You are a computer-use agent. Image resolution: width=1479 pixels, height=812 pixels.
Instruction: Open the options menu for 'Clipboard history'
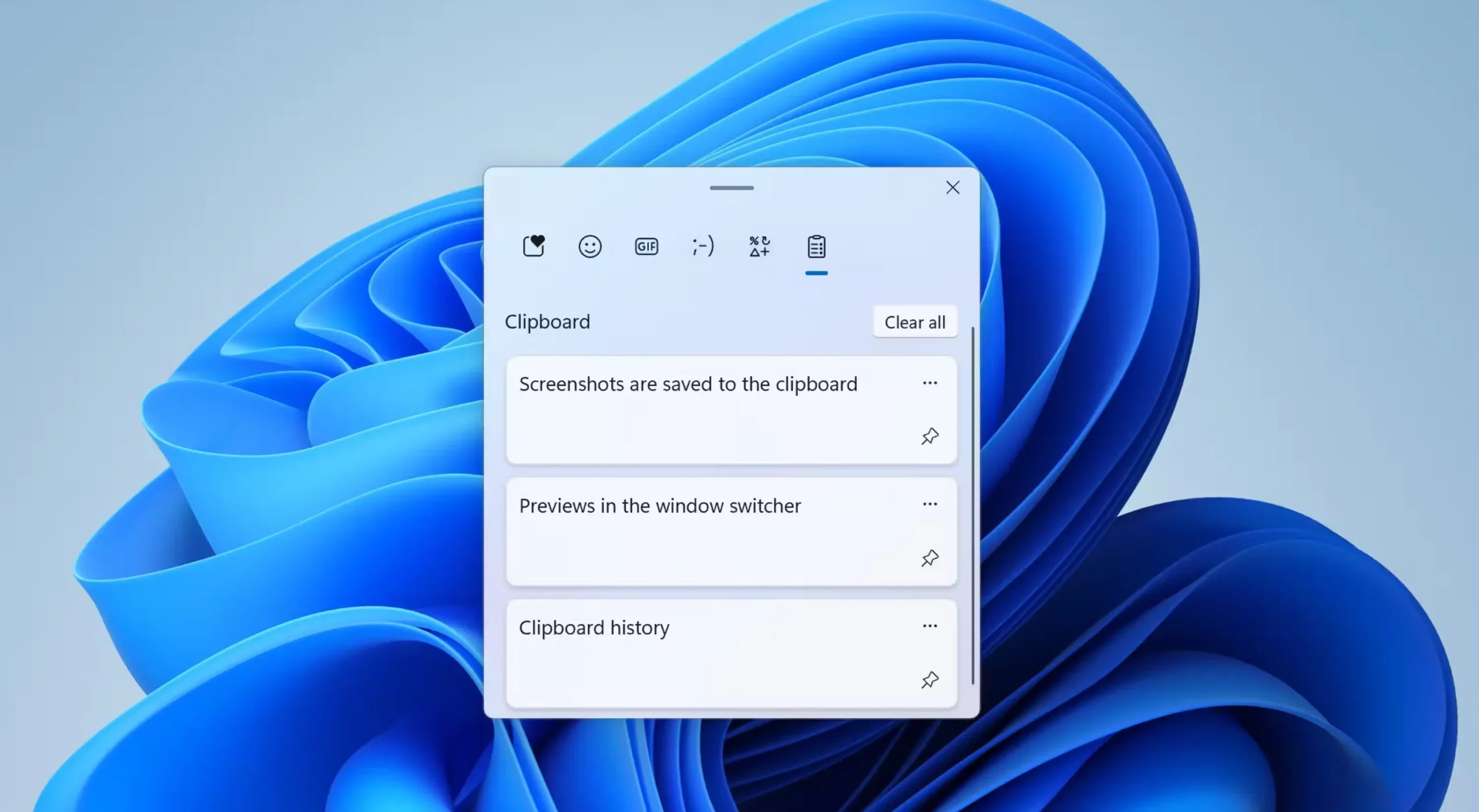coord(930,626)
